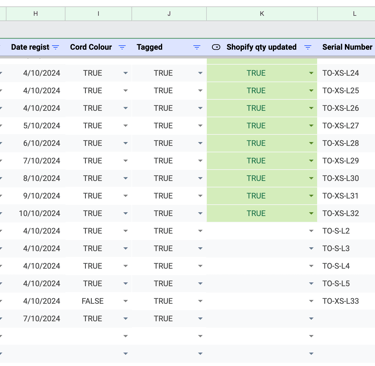Open the Date regist column filter icon
375x366 pixels.
click(x=56, y=47)
